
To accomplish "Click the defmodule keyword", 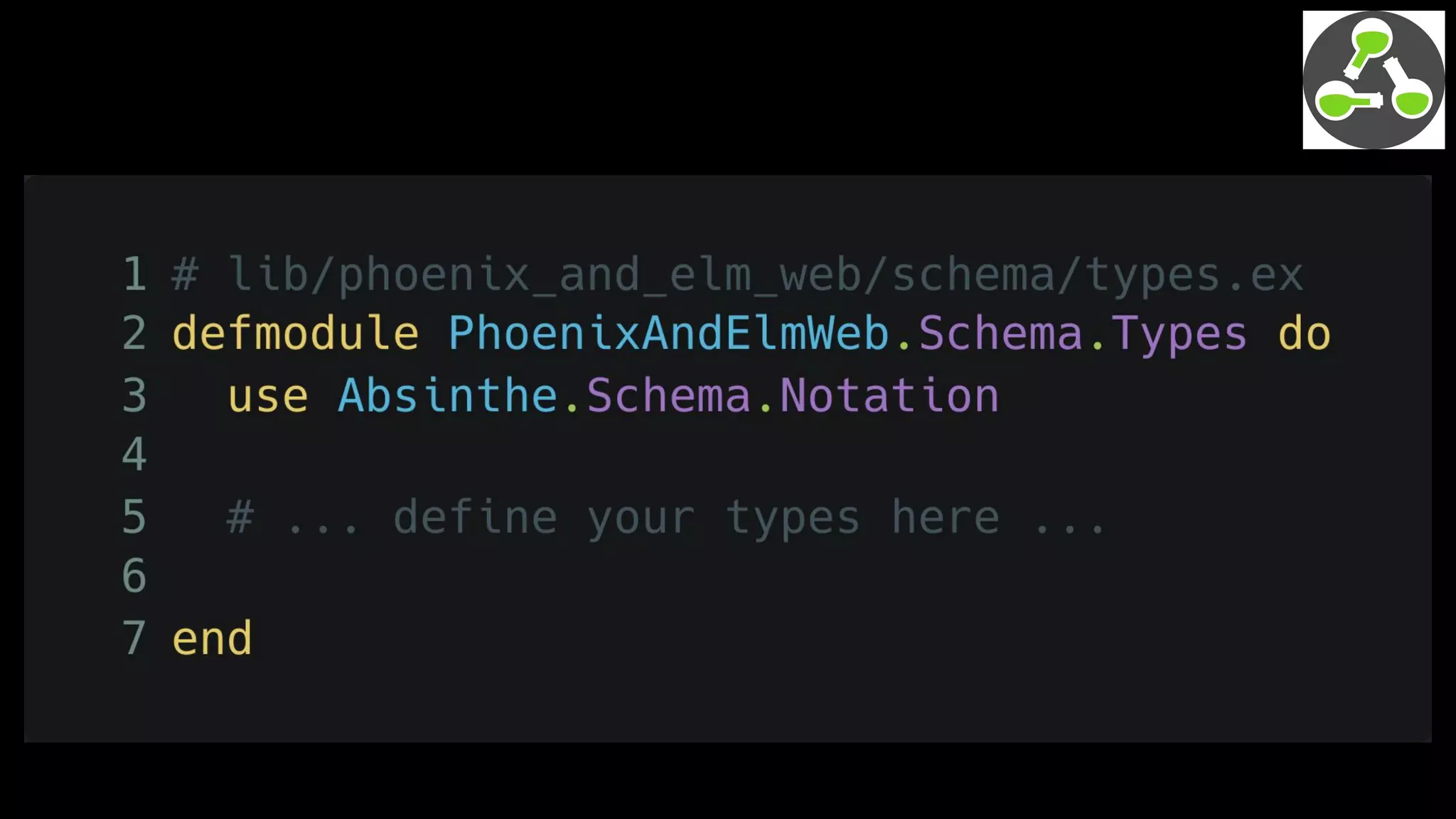I will (295, 333).
